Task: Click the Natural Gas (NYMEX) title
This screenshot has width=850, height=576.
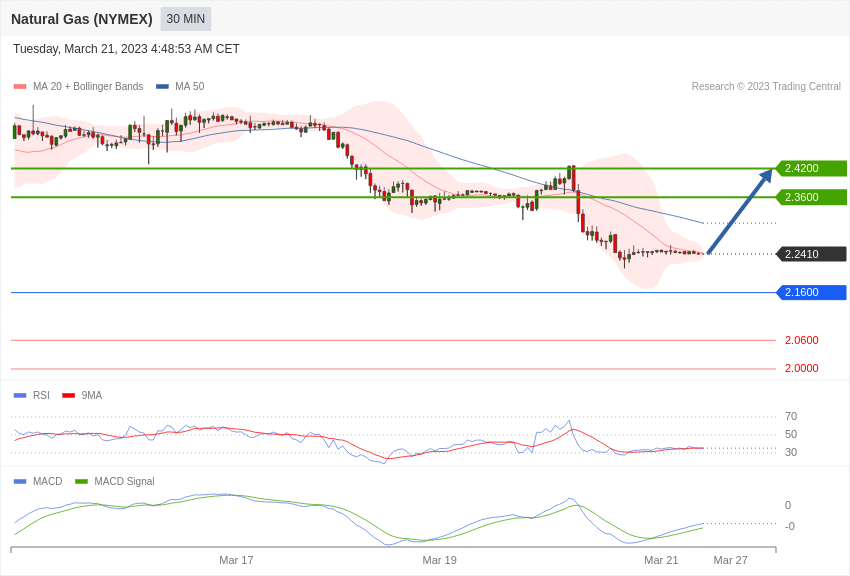Action: [82, 19]
